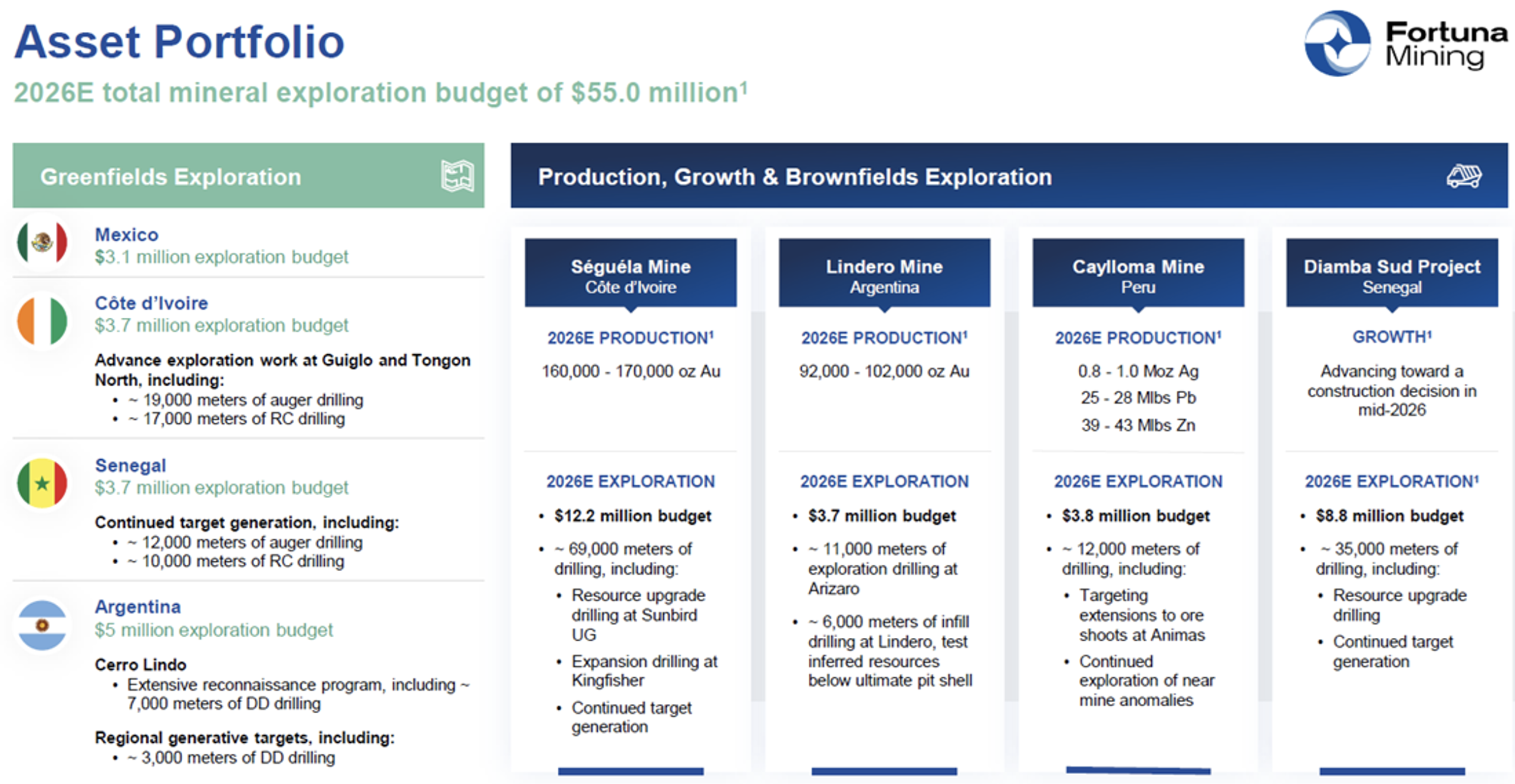1515x784 pixels.
Task: Click the Côte d'Ivoire flag icon
Action: (x=42, y=321)
